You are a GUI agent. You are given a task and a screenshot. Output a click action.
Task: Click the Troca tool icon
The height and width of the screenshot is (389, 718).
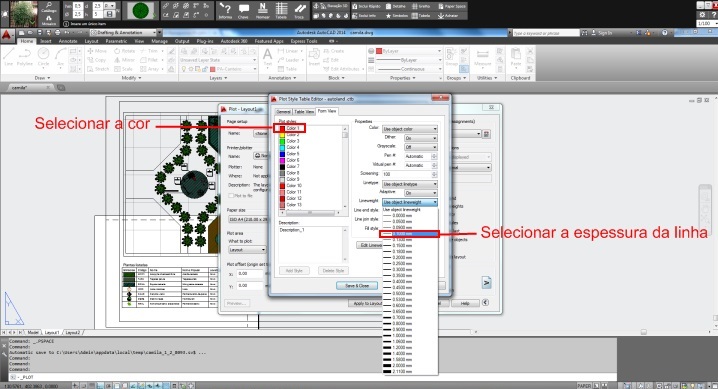[x=299, y=11]
